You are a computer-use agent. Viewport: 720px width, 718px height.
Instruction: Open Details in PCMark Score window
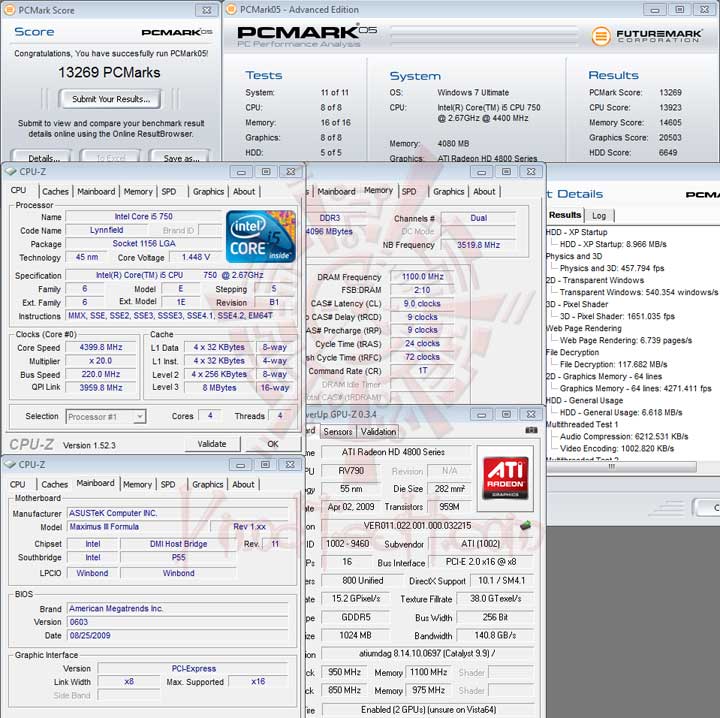pyautogui.click(x=42, y=157)
